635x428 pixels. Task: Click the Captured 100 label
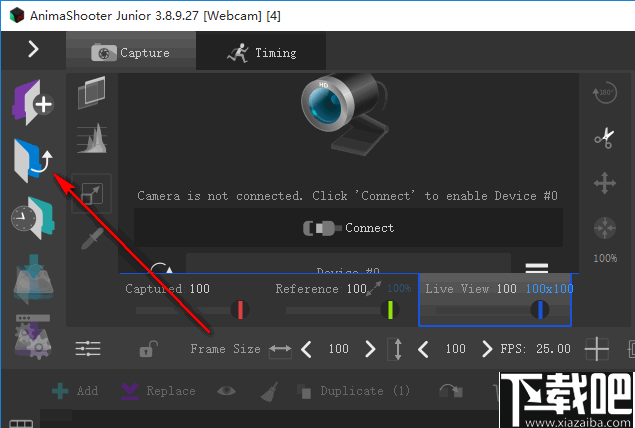pos(167,289)
